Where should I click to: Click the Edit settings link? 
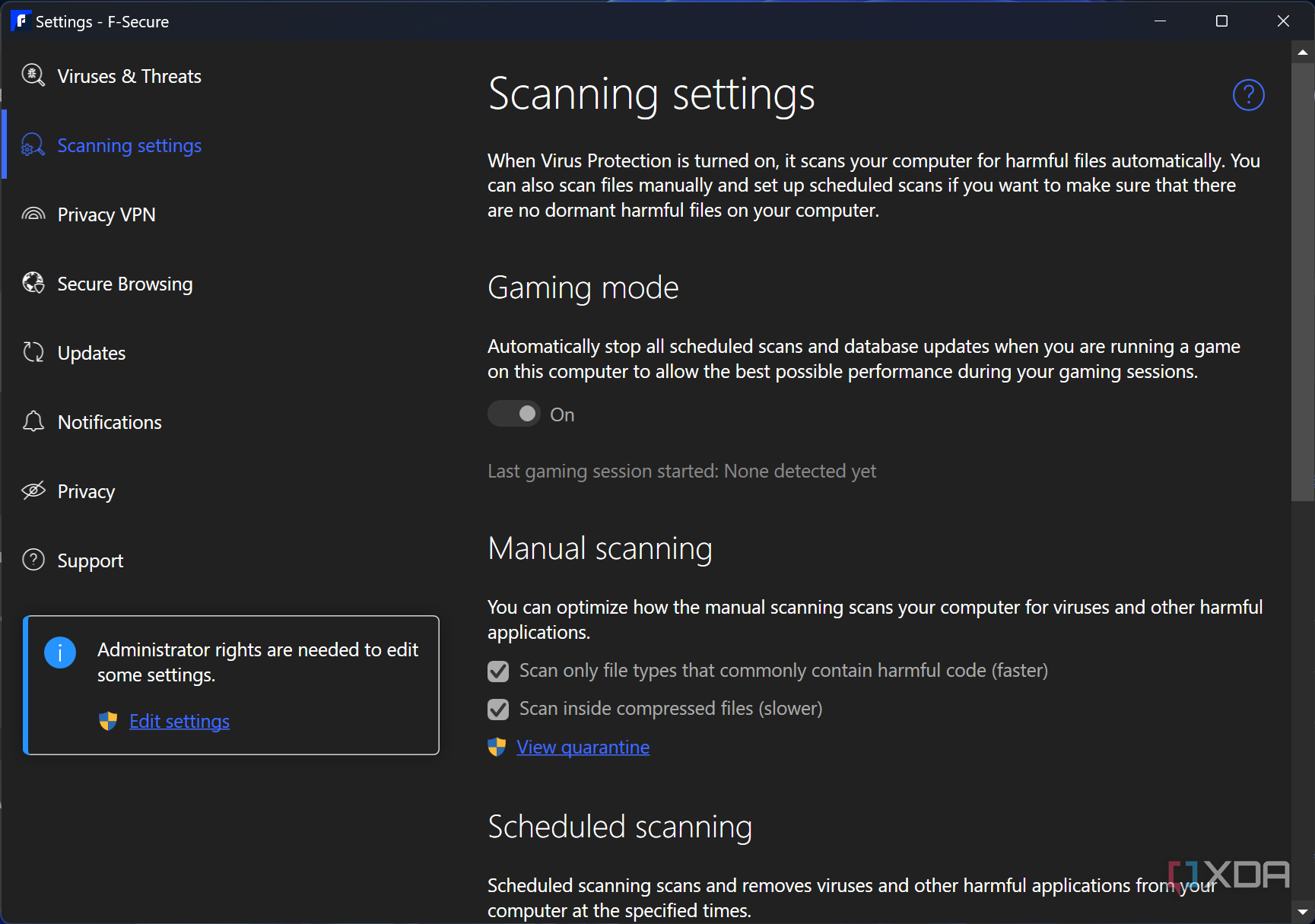[x=179, y=721]
